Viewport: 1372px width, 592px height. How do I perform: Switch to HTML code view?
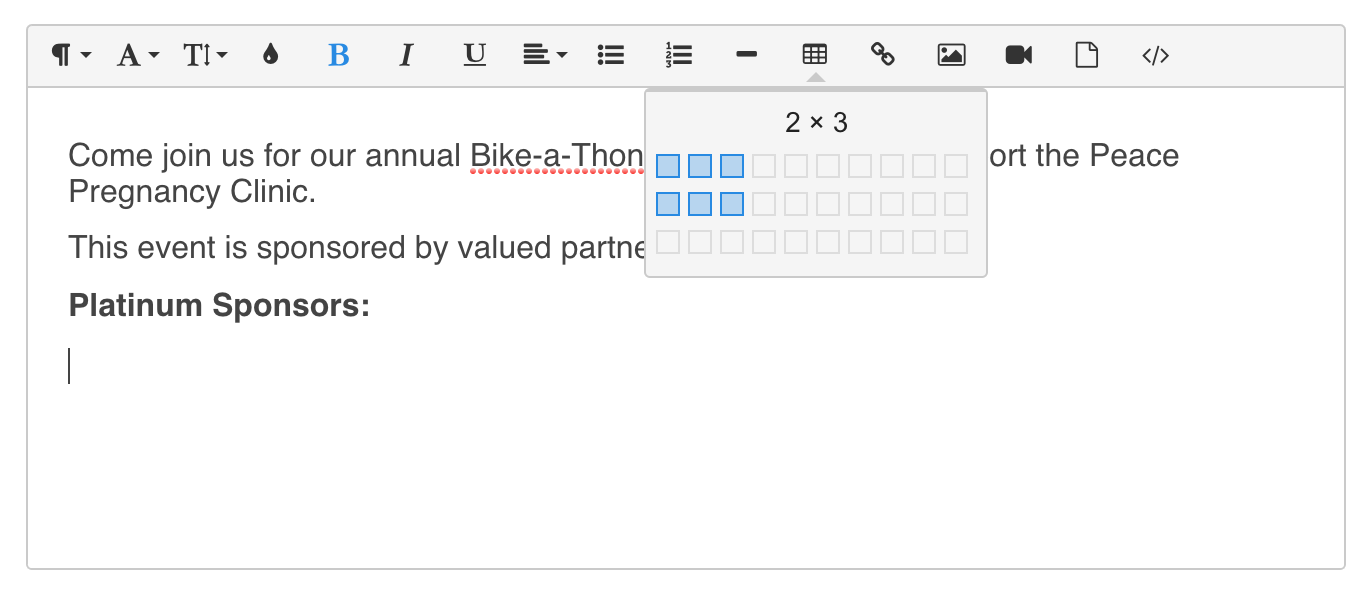click(x=1155, y=56)
